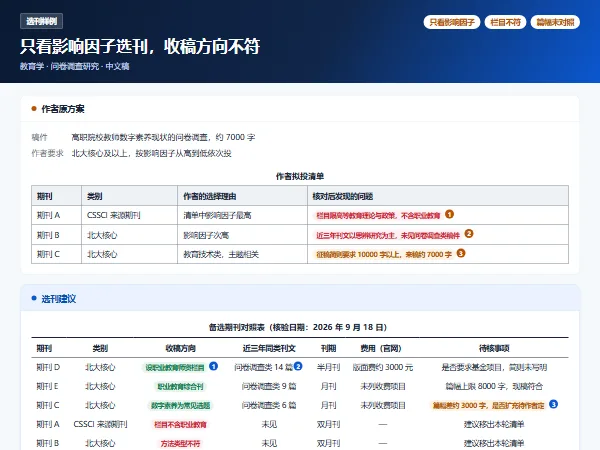The image size is (600, 450).
Task: Click the 近三年同类刊文 column header
Action: pyautogui.click(x=269, y=348)
